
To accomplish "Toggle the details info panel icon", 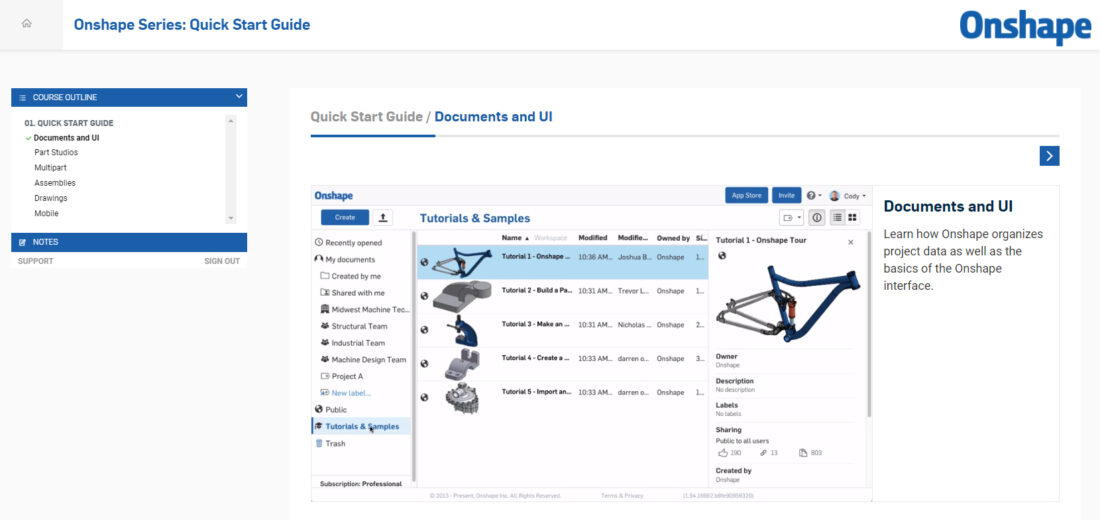I will (816, 217).
